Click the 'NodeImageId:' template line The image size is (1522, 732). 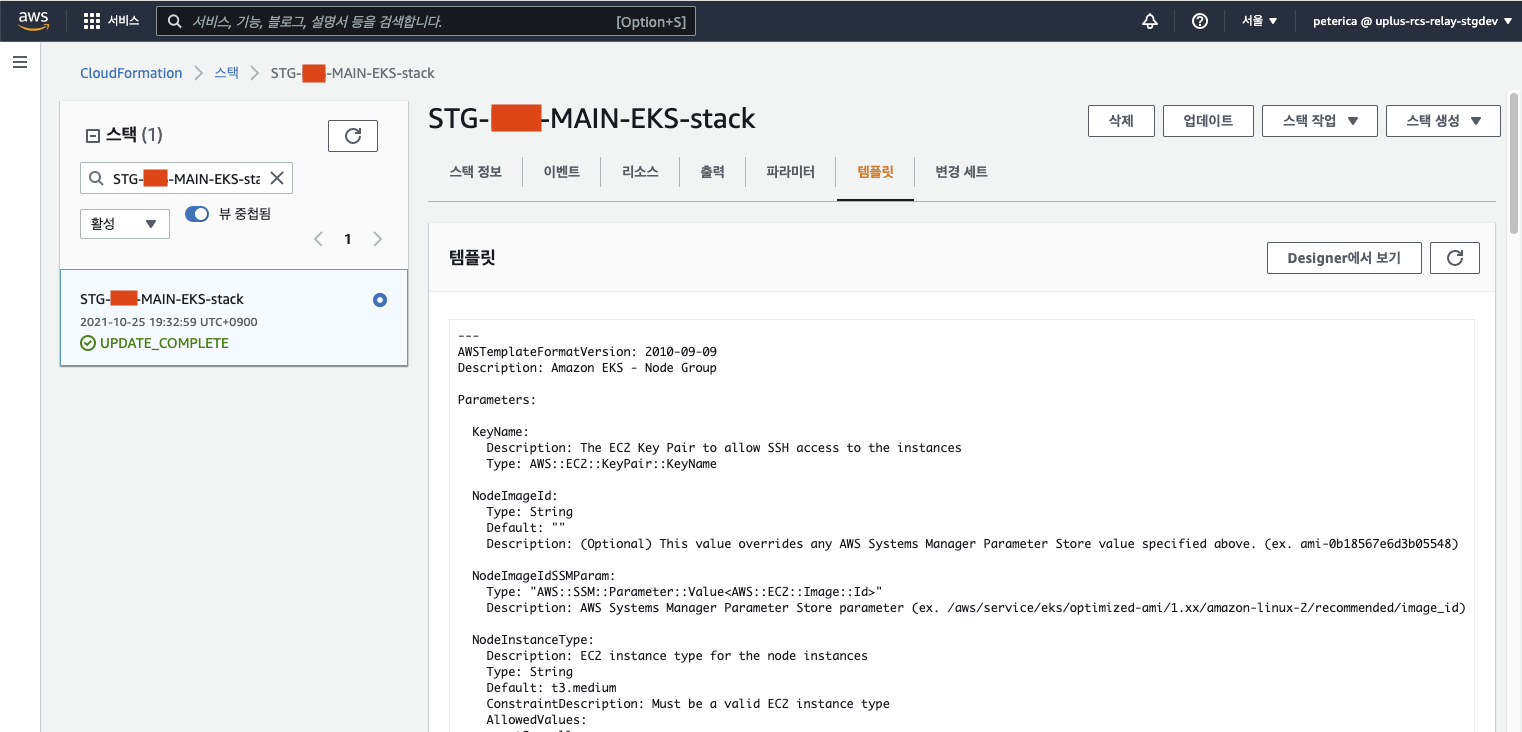click(x=515, y=496)
